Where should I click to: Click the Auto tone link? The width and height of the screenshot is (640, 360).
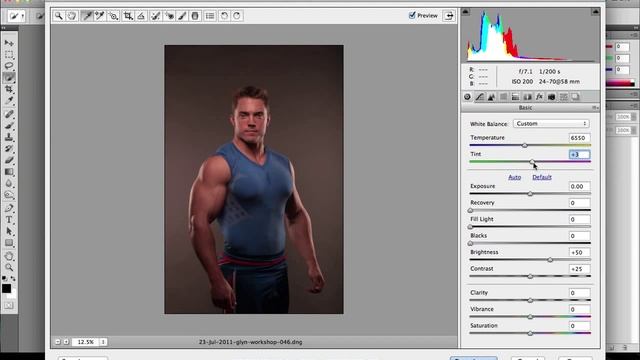click(x=514, y=177)
